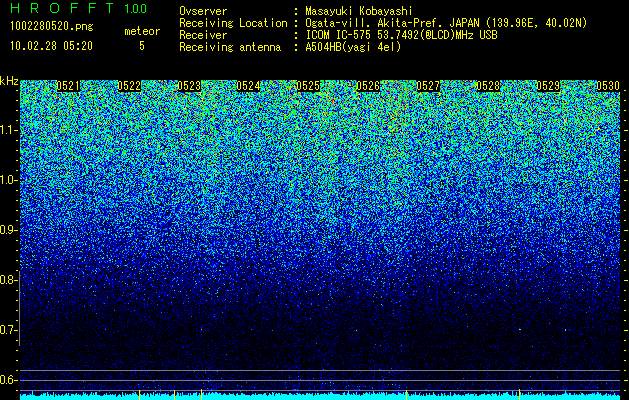
Task: Click the HROFFT 1.0.0 title text
Action: 79,8
